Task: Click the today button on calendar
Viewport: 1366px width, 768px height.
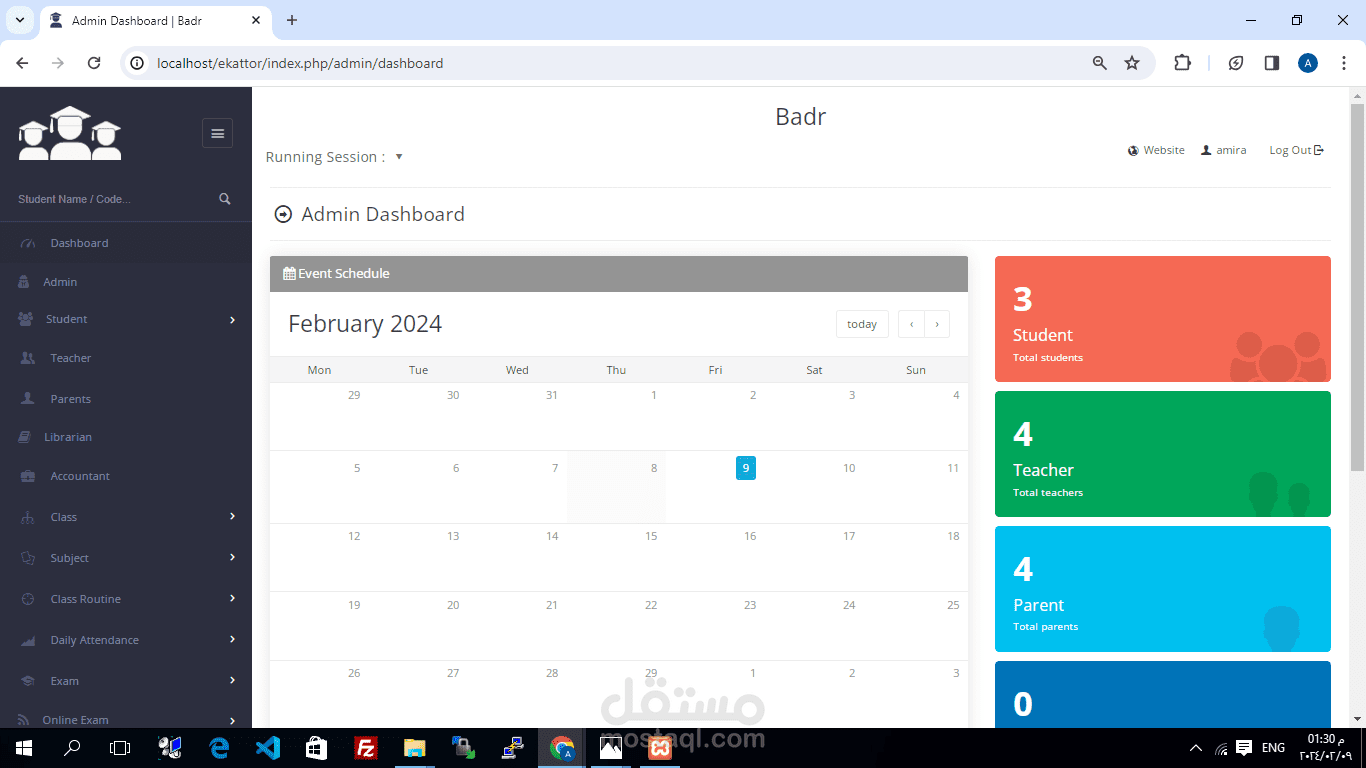Action: tap(862, 324)
